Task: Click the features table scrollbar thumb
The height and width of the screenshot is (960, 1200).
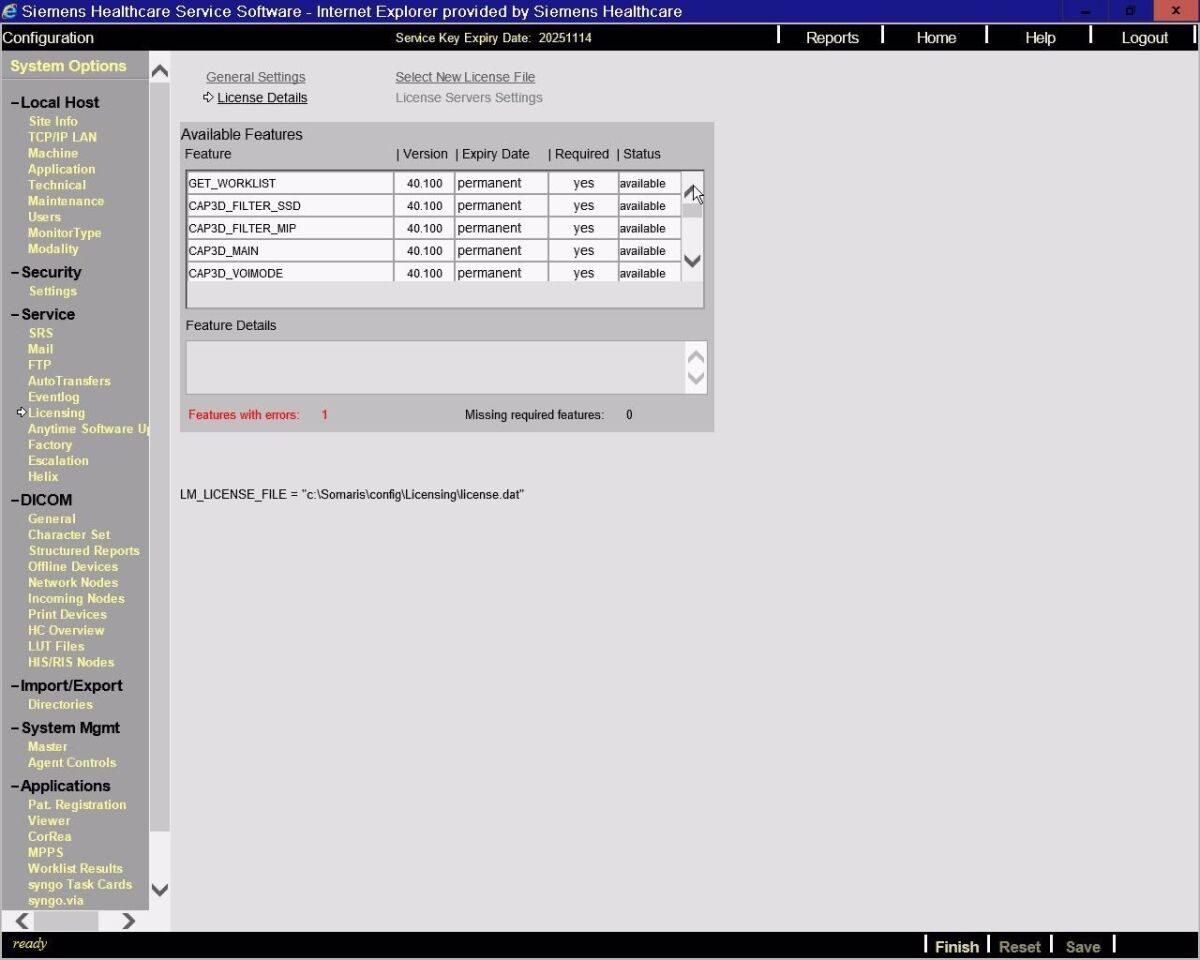Action: (692, 210)
